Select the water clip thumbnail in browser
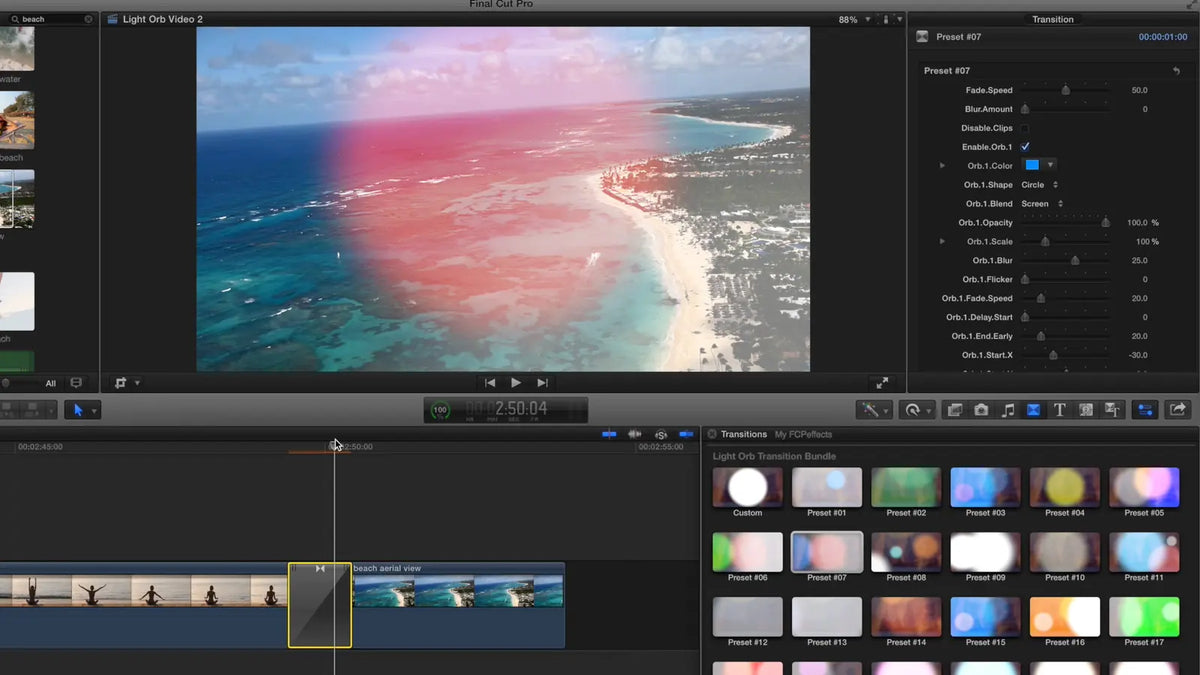This screenshot has height=675, width=1200. pos(17,47)
